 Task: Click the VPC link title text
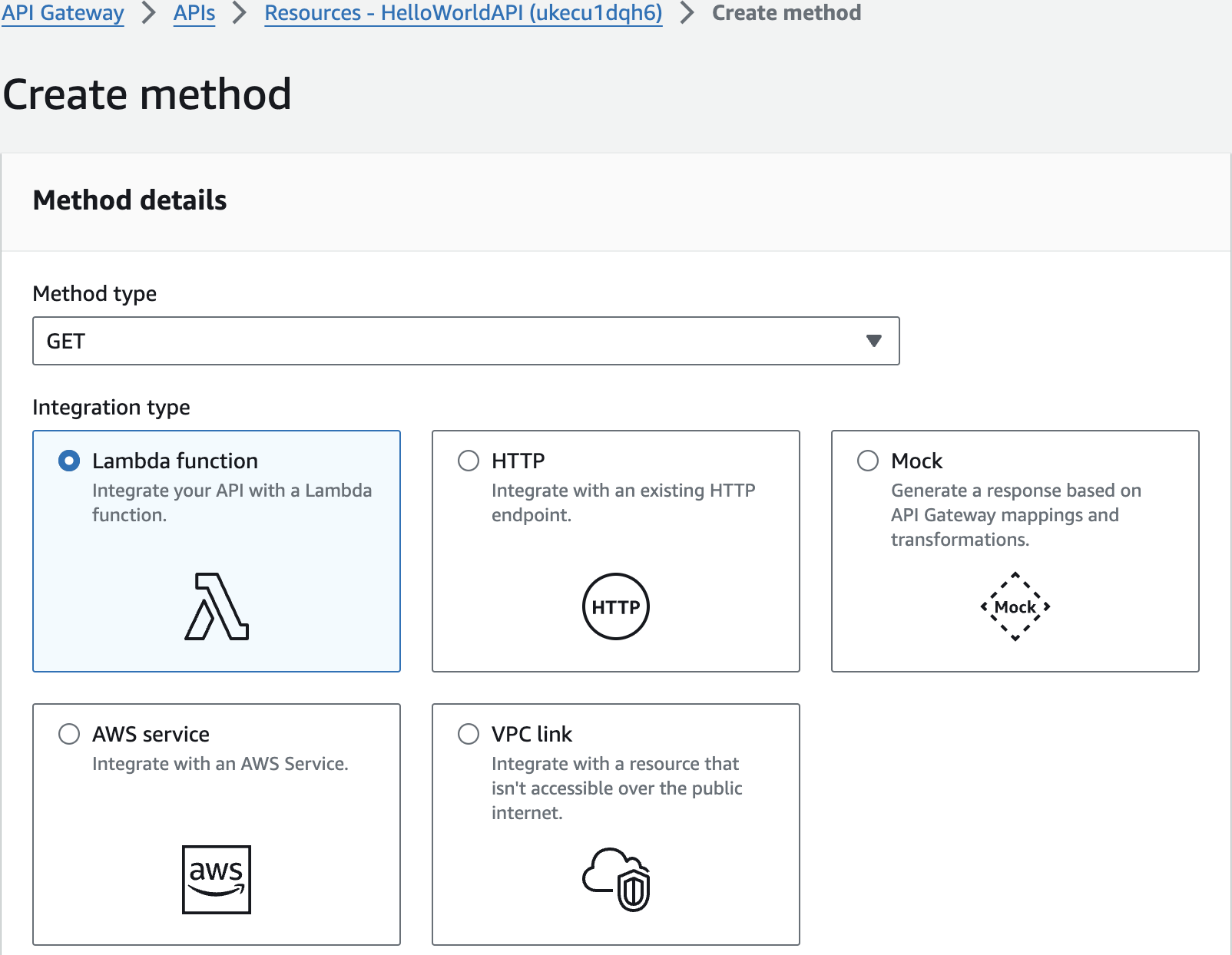532,734
